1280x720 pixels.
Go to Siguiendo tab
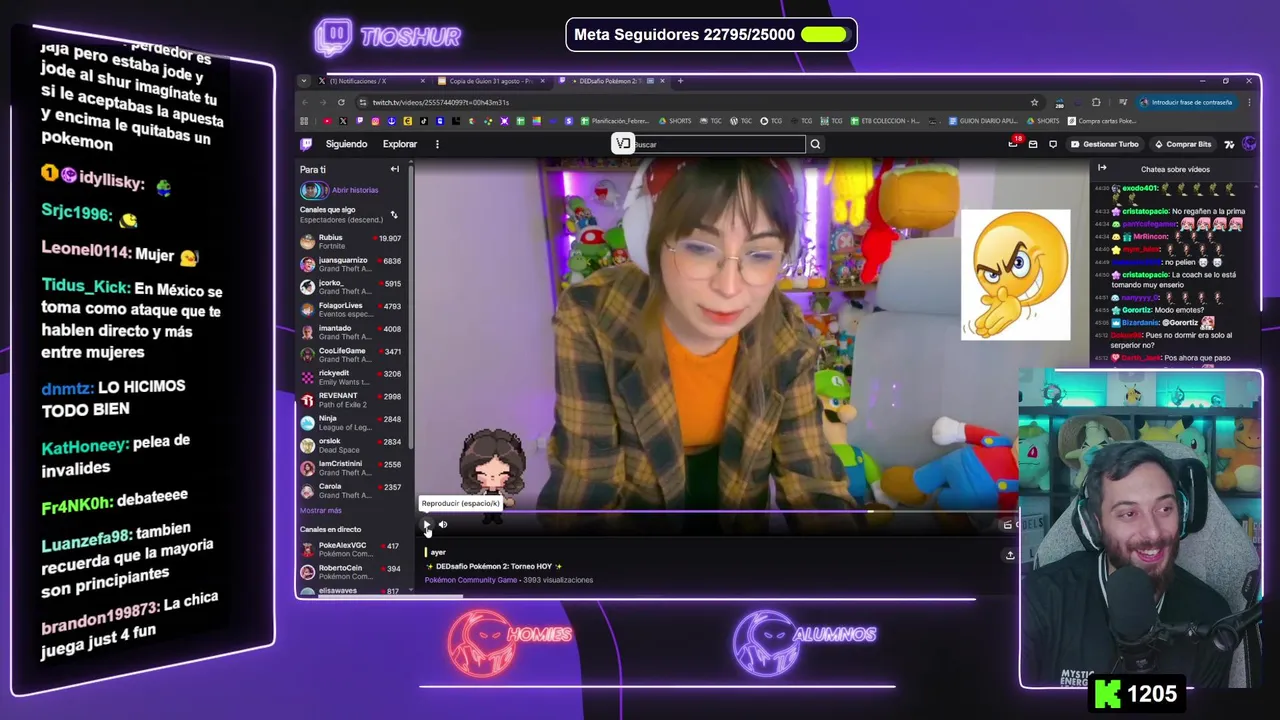[x=346, y=144]
